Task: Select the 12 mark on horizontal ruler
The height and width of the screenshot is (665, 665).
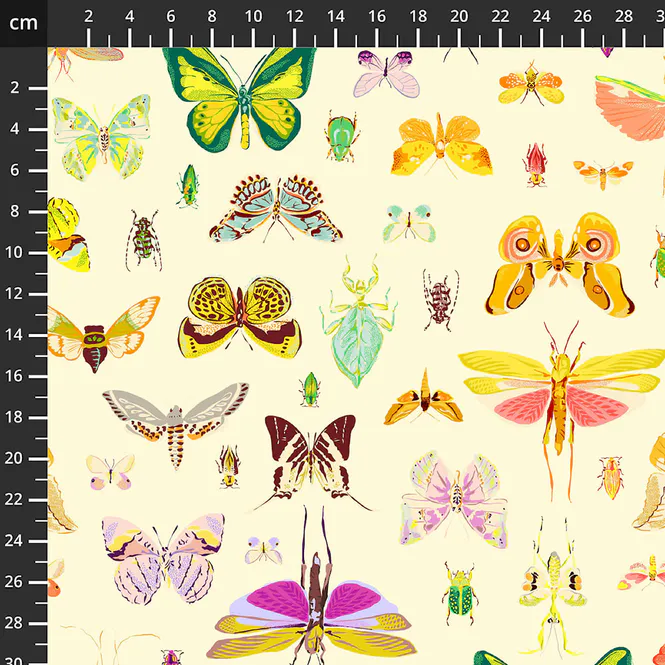Action: [294, 17]
